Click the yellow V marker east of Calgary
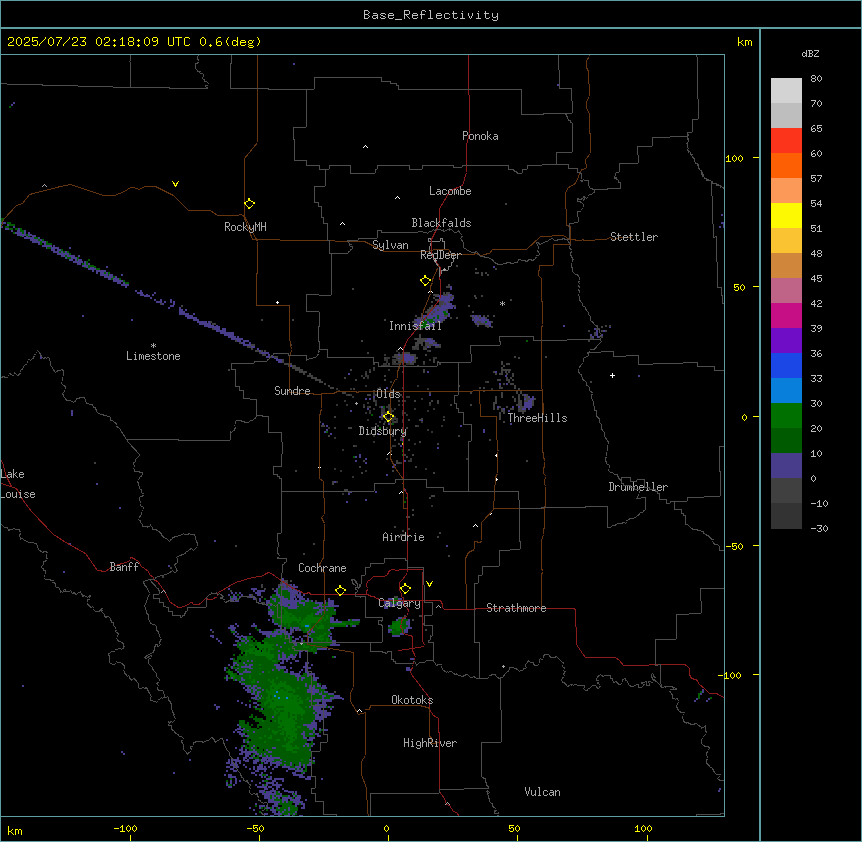The height and width of the screenshot is (842, 862). [429, 584]
